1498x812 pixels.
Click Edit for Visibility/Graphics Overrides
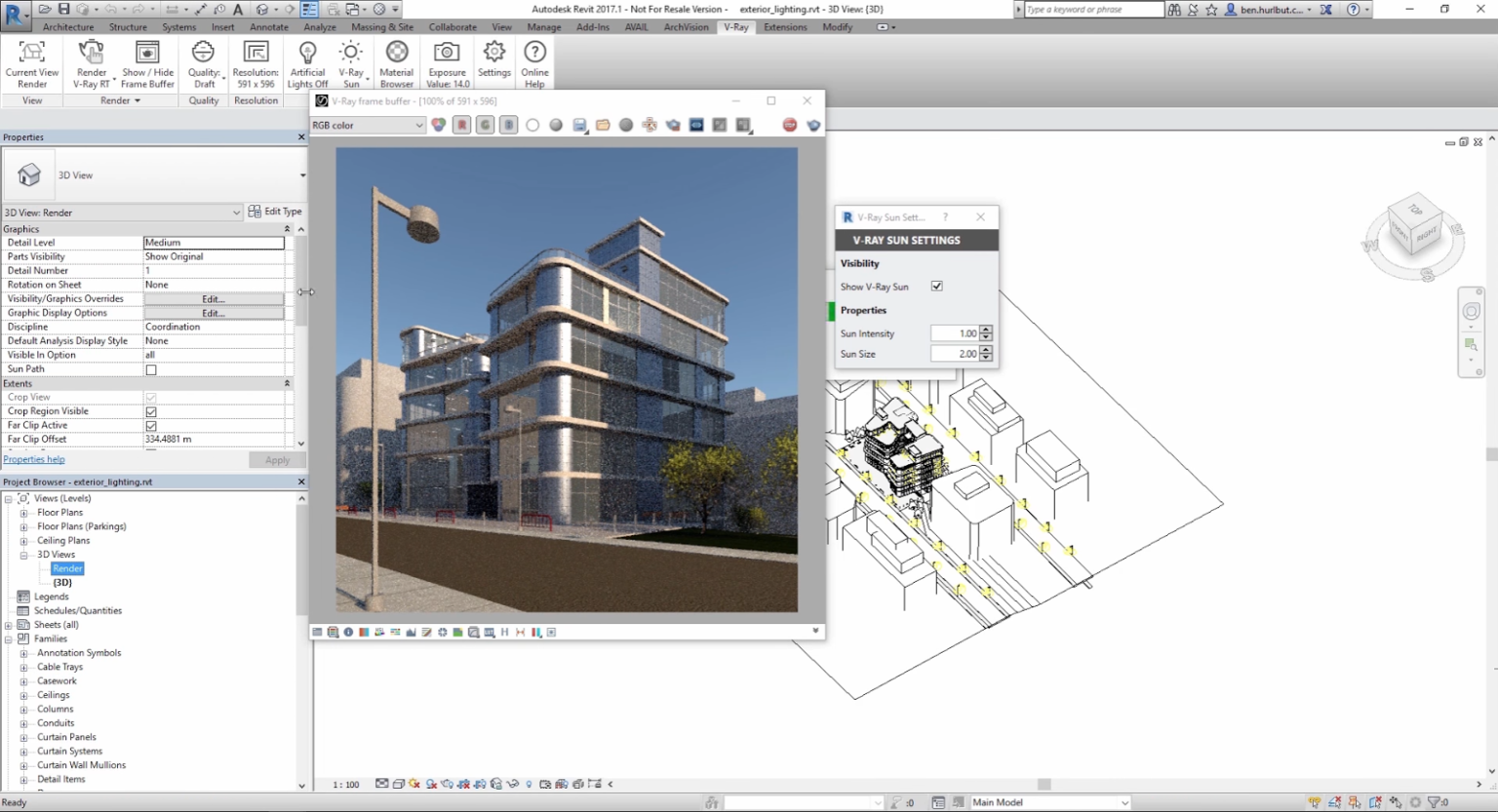point(214,299)
